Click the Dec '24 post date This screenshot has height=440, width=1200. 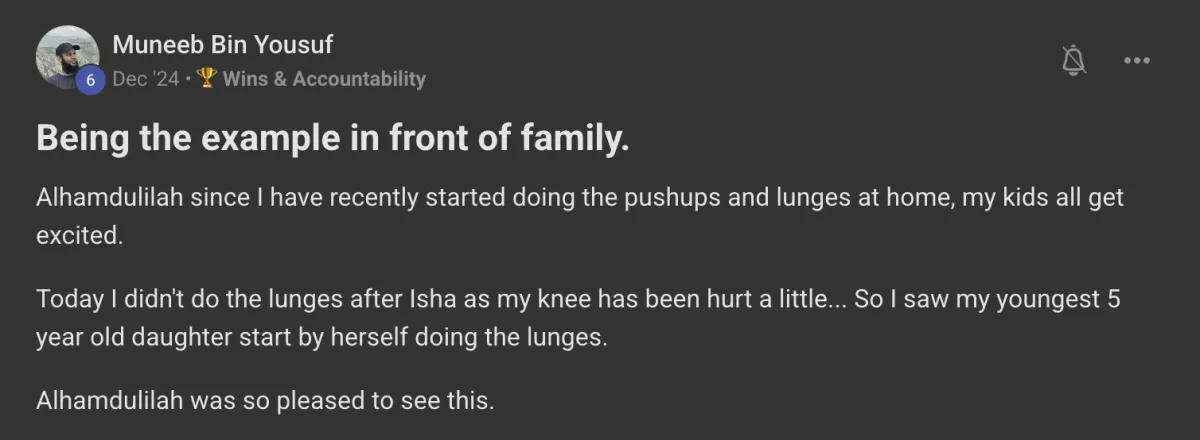tap(145, 79)
